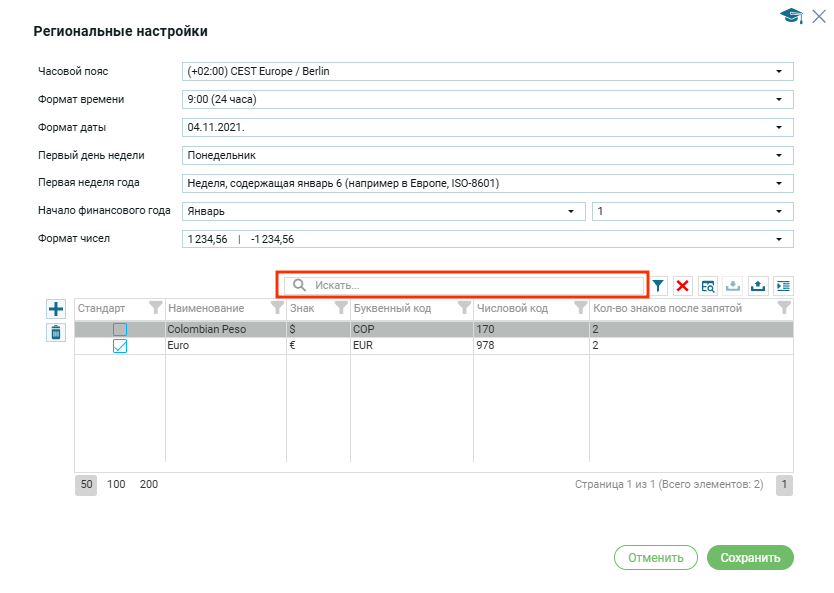Click the red X clear filter icon

coord(683,286)
